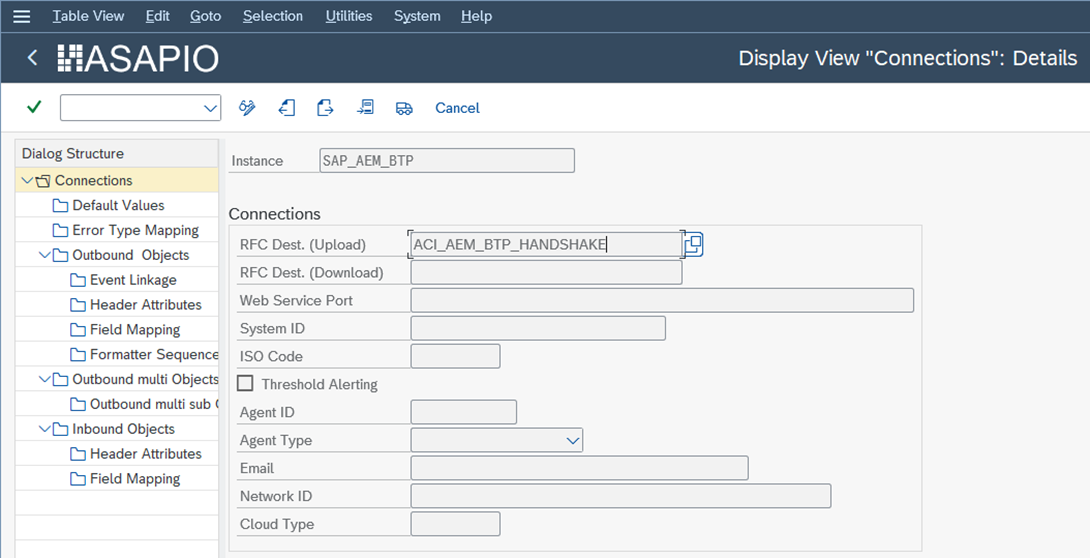
Task: Select Header Attributes under Outbound Objects
Action: (145, 305)
